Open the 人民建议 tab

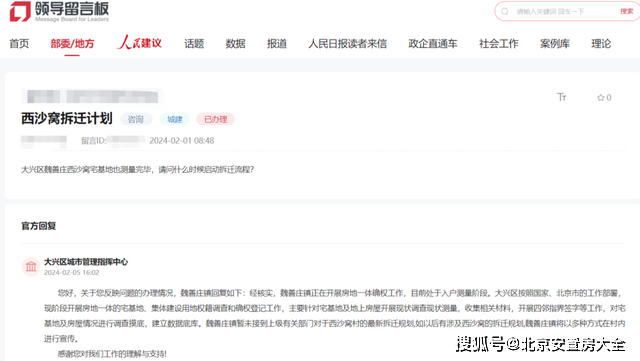(x=139, y=43)
